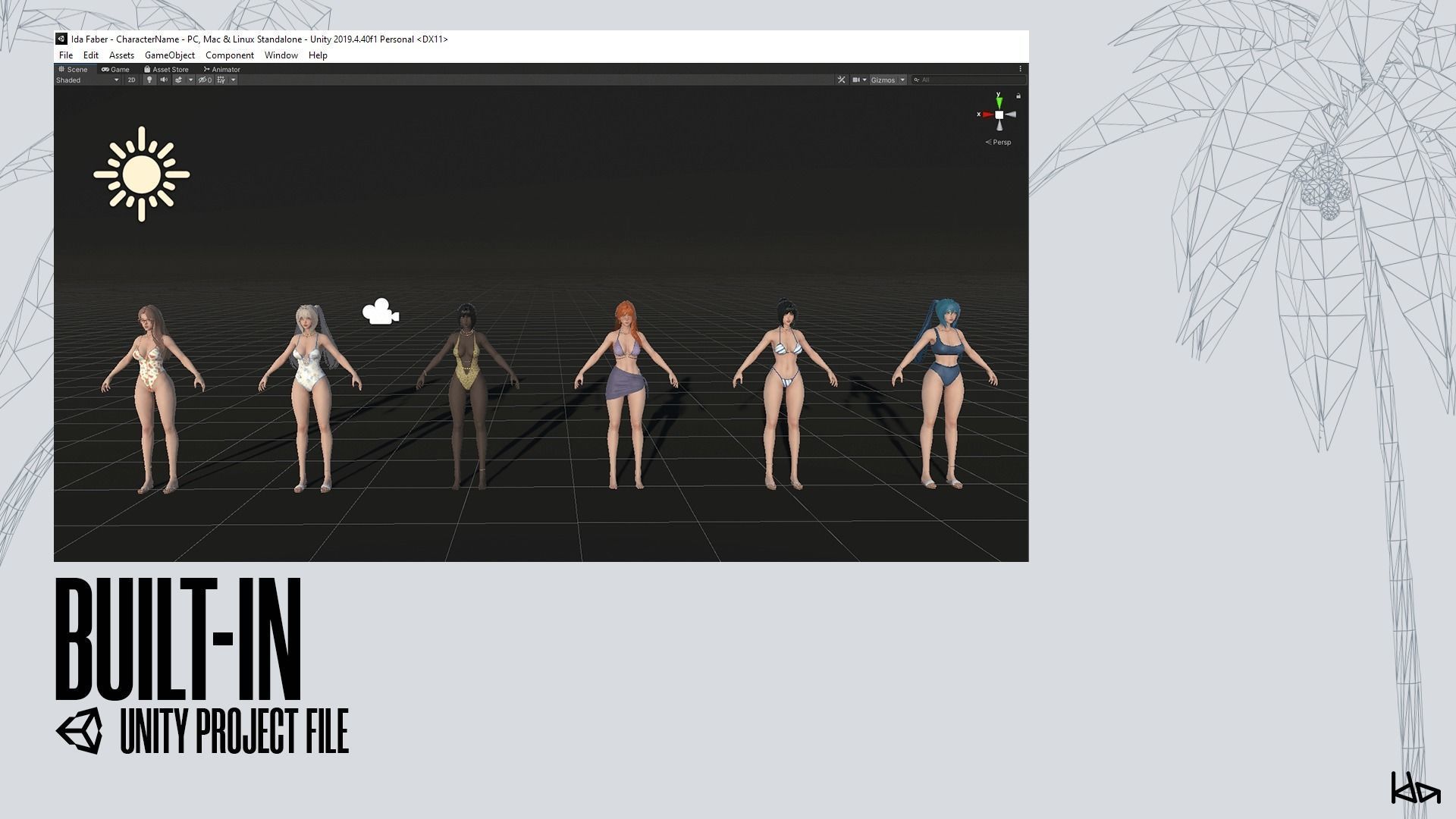Screen dimensions: 1456x819
Task: Switch to the Animator tab
Action: click(221, 69)
